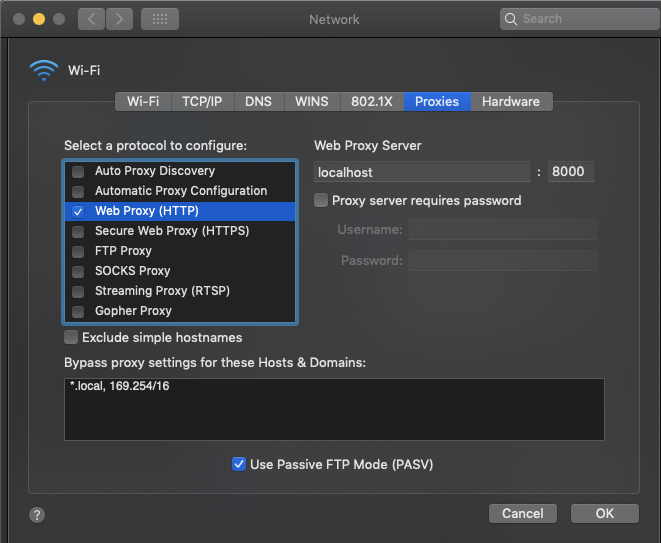Open help with the question mark button
The height and width of the screenshot is (543, 661).
(x=37, y=515)
